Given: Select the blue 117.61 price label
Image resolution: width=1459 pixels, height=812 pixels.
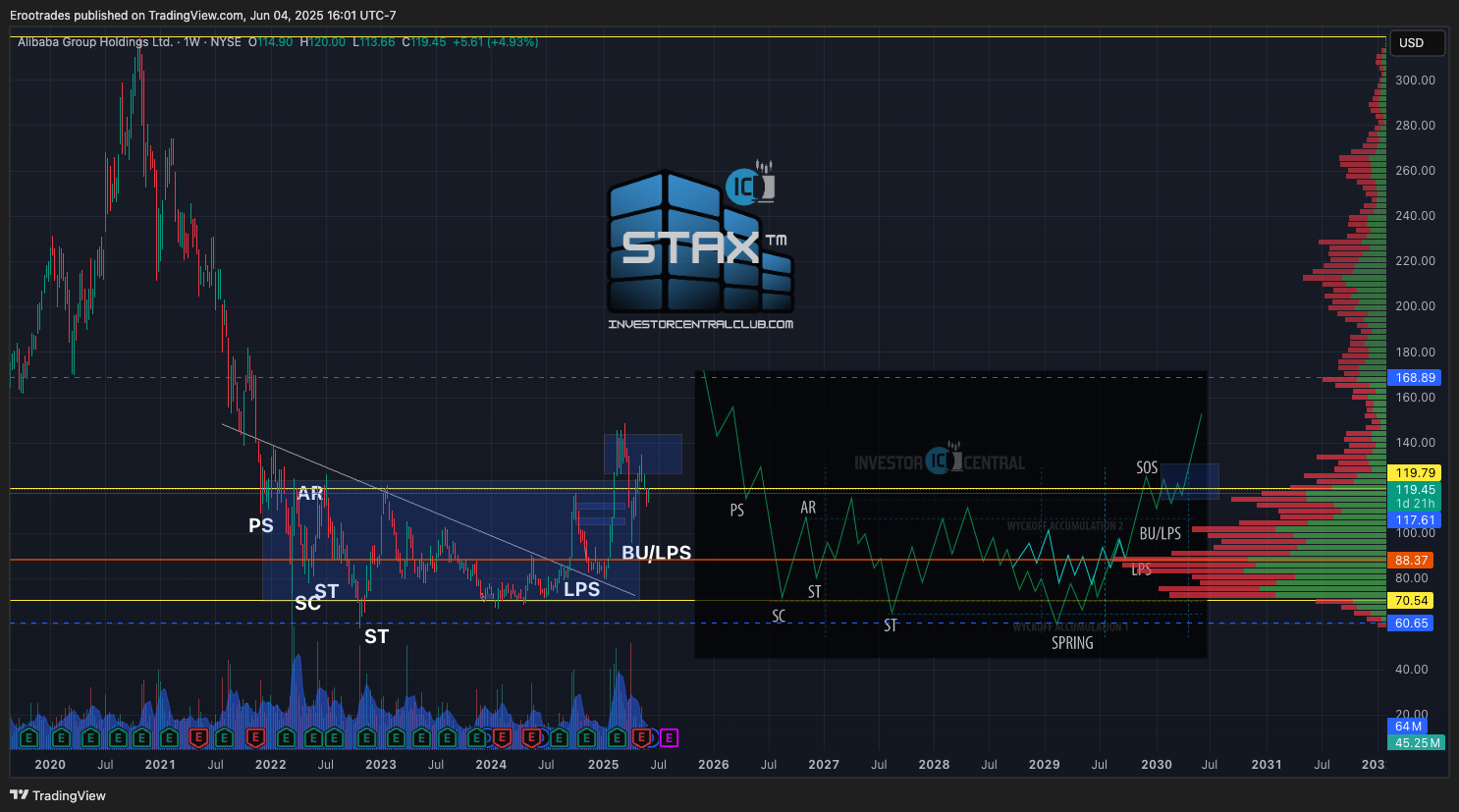Looking at the screenshot, I should 1415,521.
